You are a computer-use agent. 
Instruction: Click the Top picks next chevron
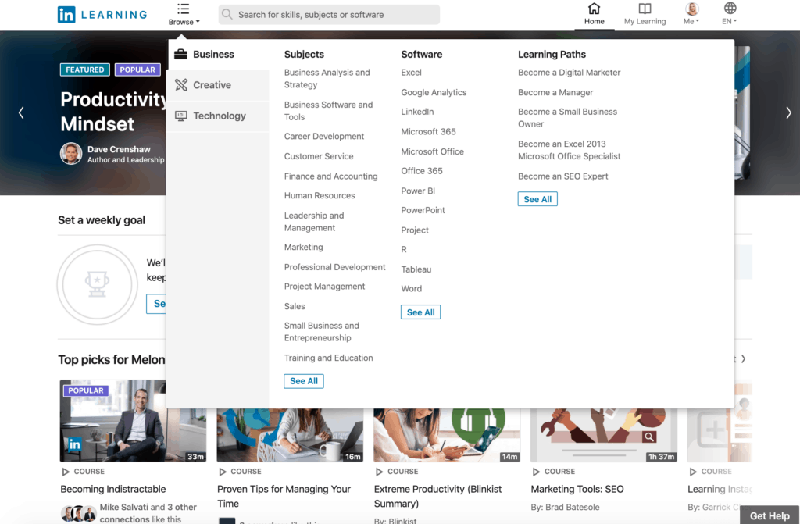click(x=743, y=359)
